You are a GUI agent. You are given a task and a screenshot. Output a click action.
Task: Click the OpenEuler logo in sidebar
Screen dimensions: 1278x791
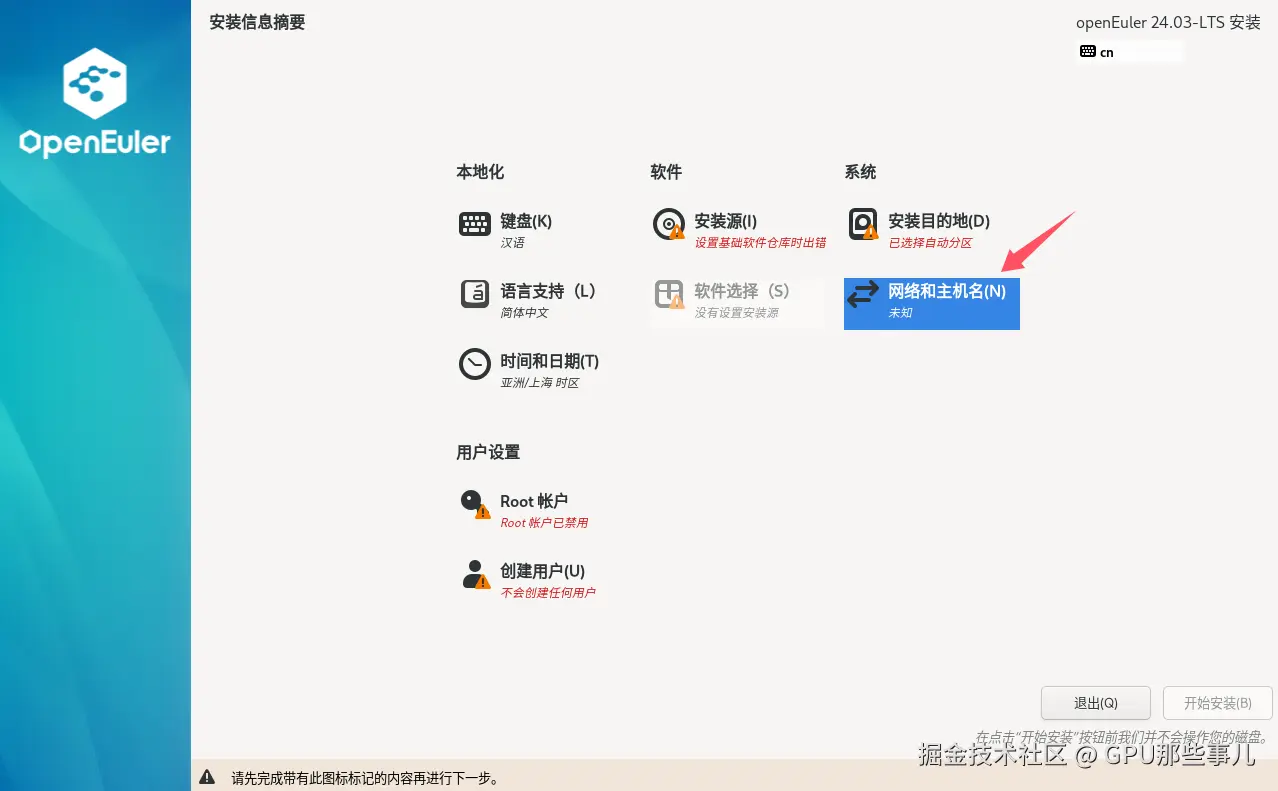[95, 105]
